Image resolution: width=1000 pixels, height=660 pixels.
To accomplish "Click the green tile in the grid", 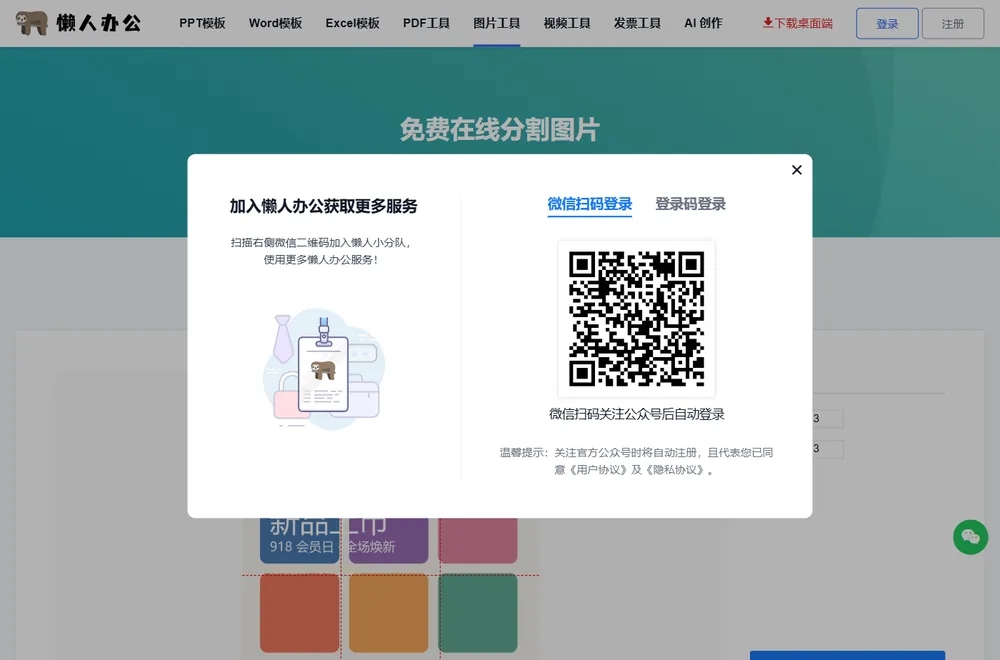I will 478,612.
